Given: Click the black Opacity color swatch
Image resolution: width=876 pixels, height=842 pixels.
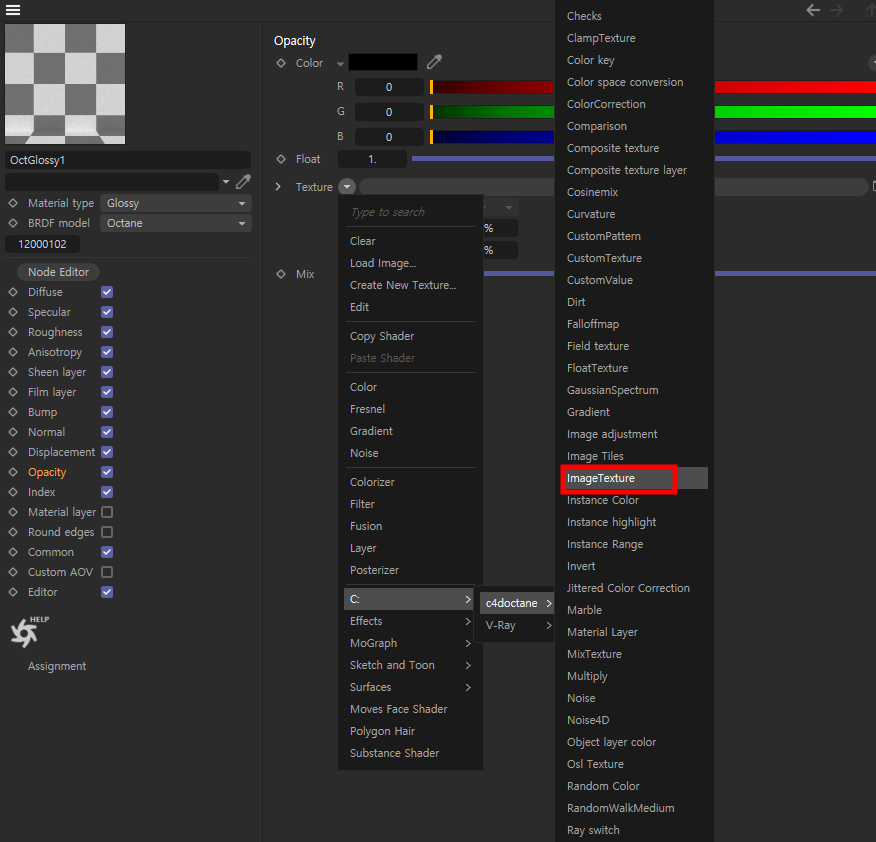Looking at the screenshot, I should 383,62.
